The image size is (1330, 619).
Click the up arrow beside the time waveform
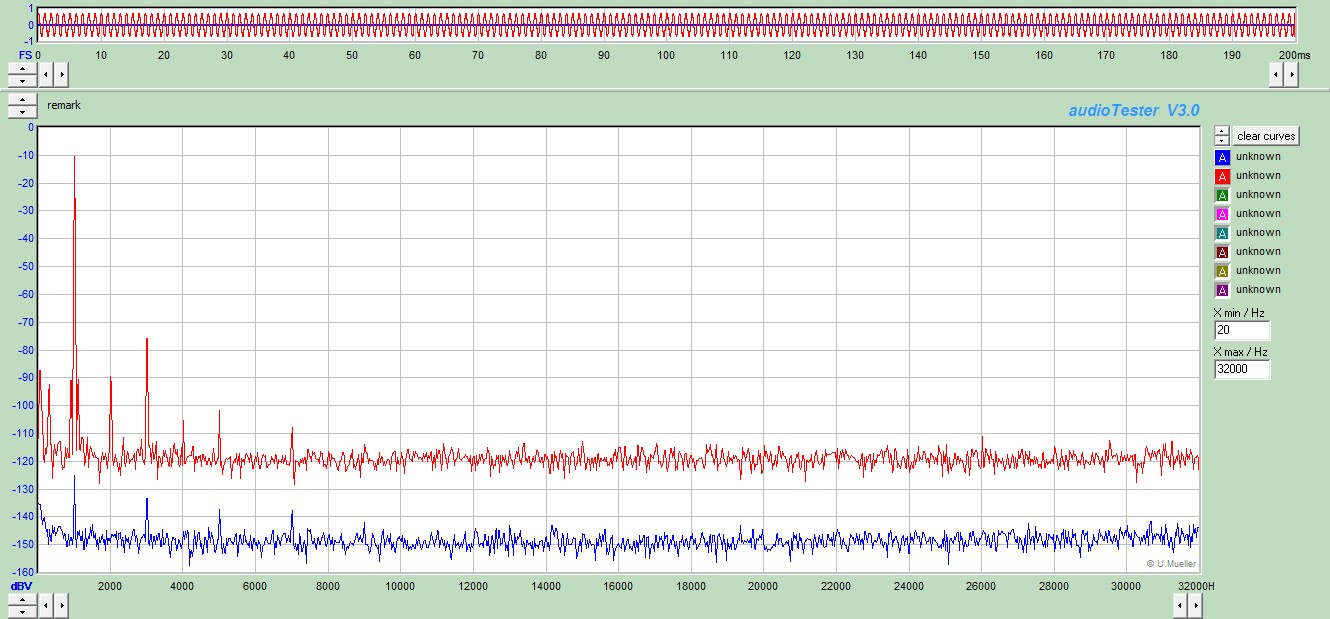point(23,68)
